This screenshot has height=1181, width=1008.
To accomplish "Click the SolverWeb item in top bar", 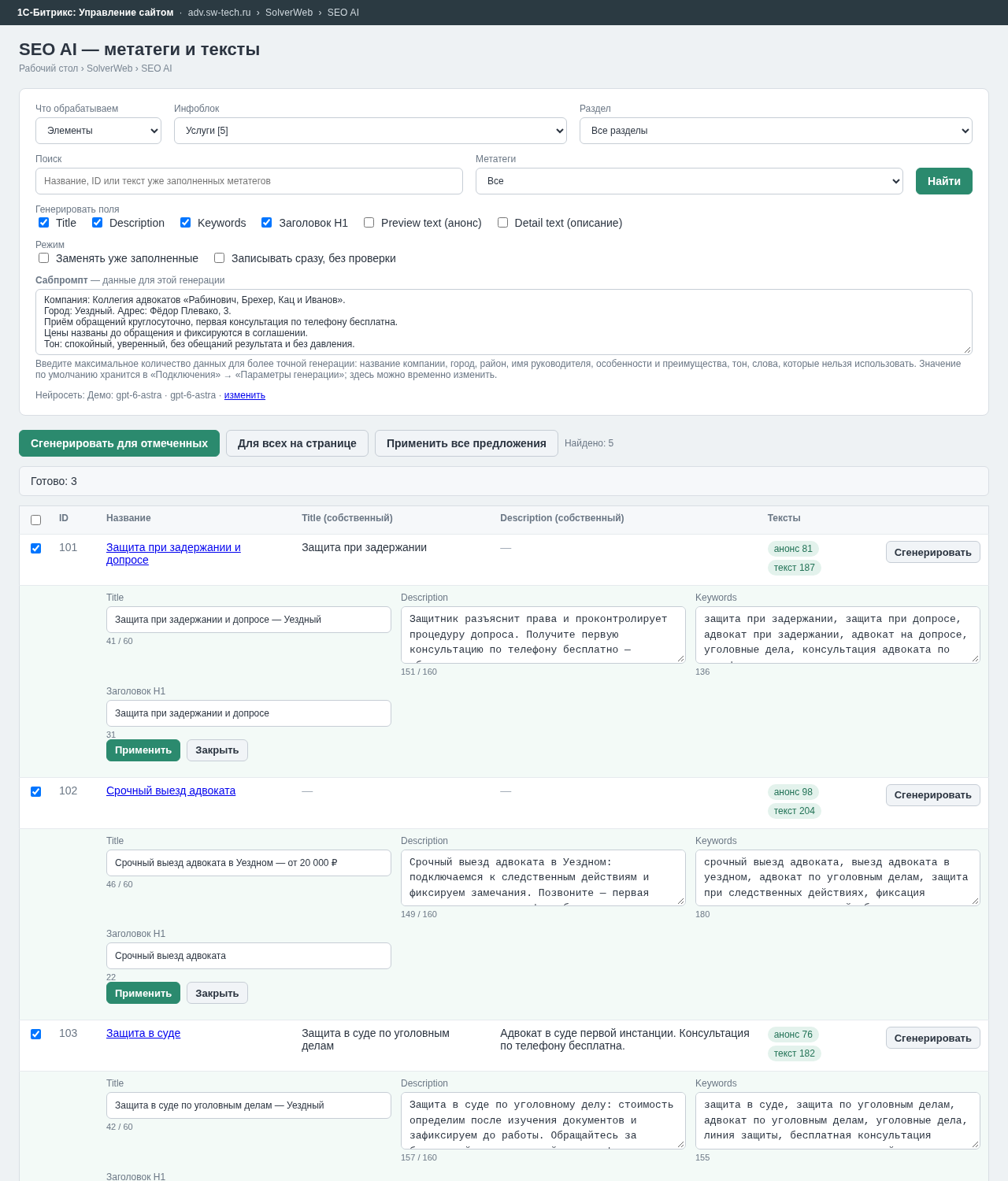I will [289, 13].
